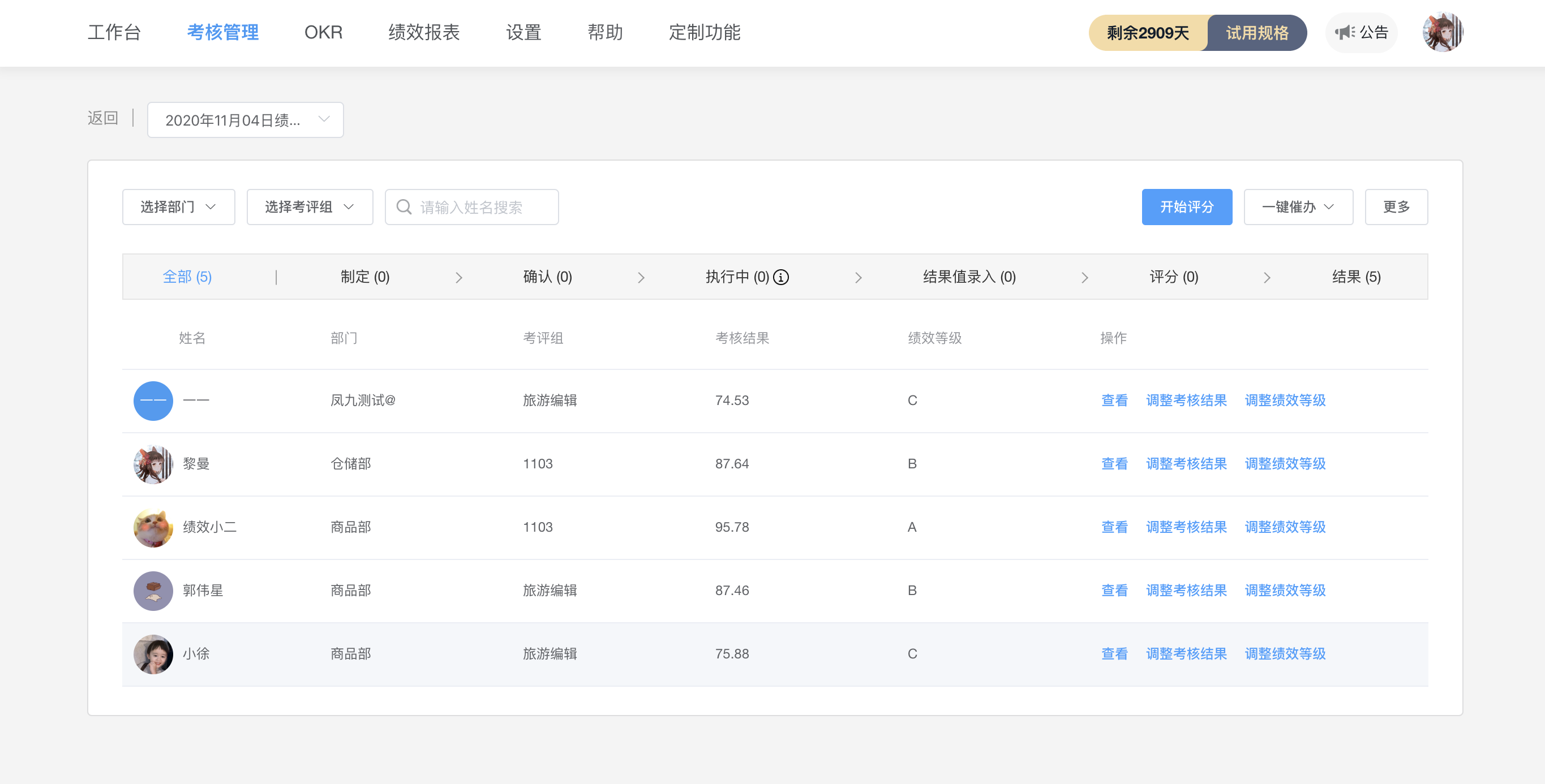Click 调整绩效等级 for user 一一
Viewport: 1545px width, 784px height.
(1285, 400)
